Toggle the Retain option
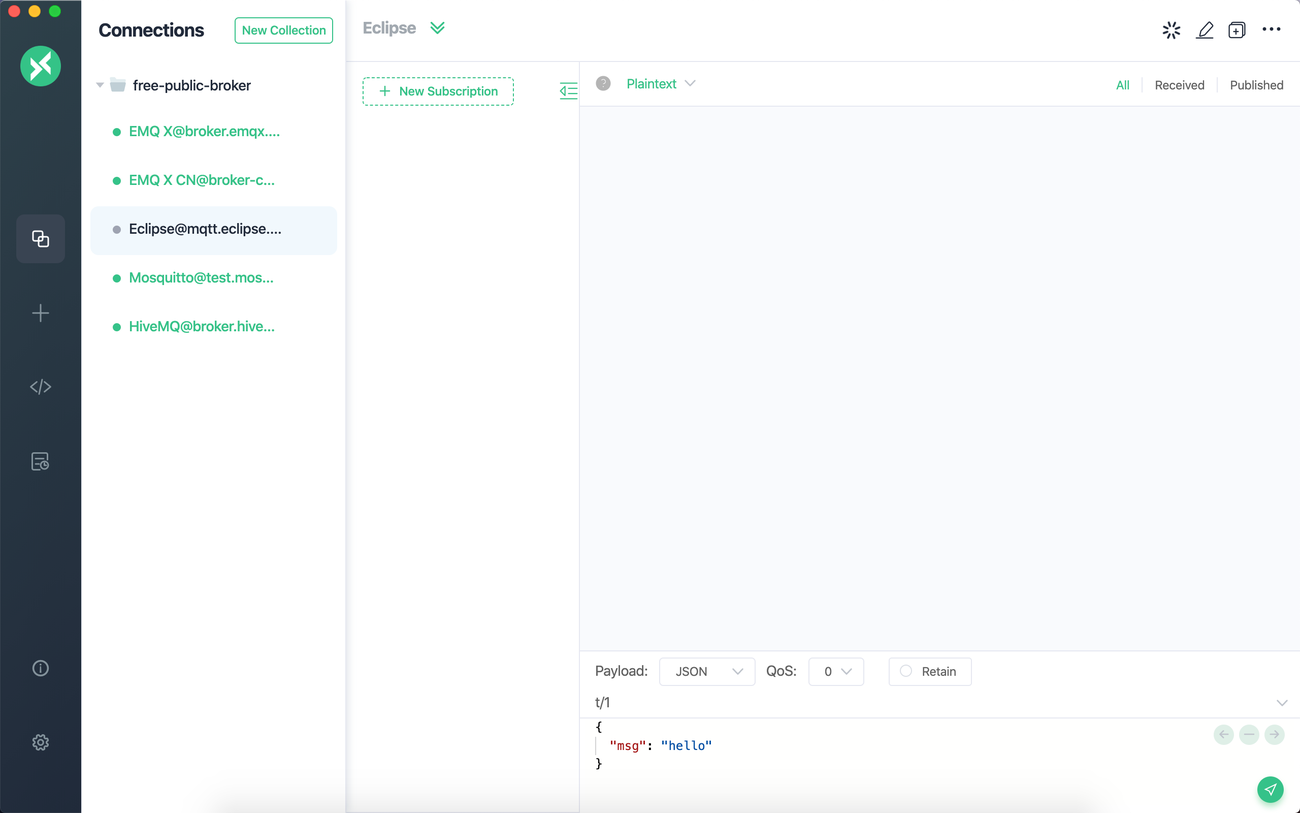The width and height of the screenshot is (1300, 813). tap(929, 672)
